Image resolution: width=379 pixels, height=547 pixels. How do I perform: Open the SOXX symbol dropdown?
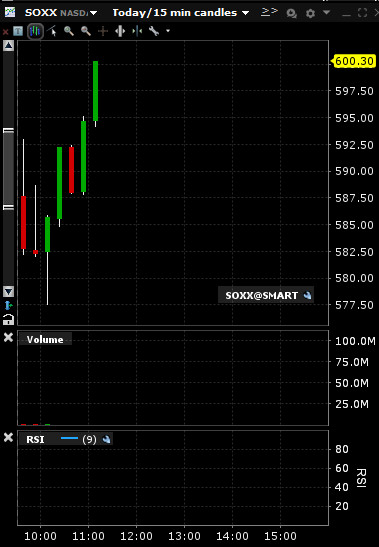click(x=94, y=13)
